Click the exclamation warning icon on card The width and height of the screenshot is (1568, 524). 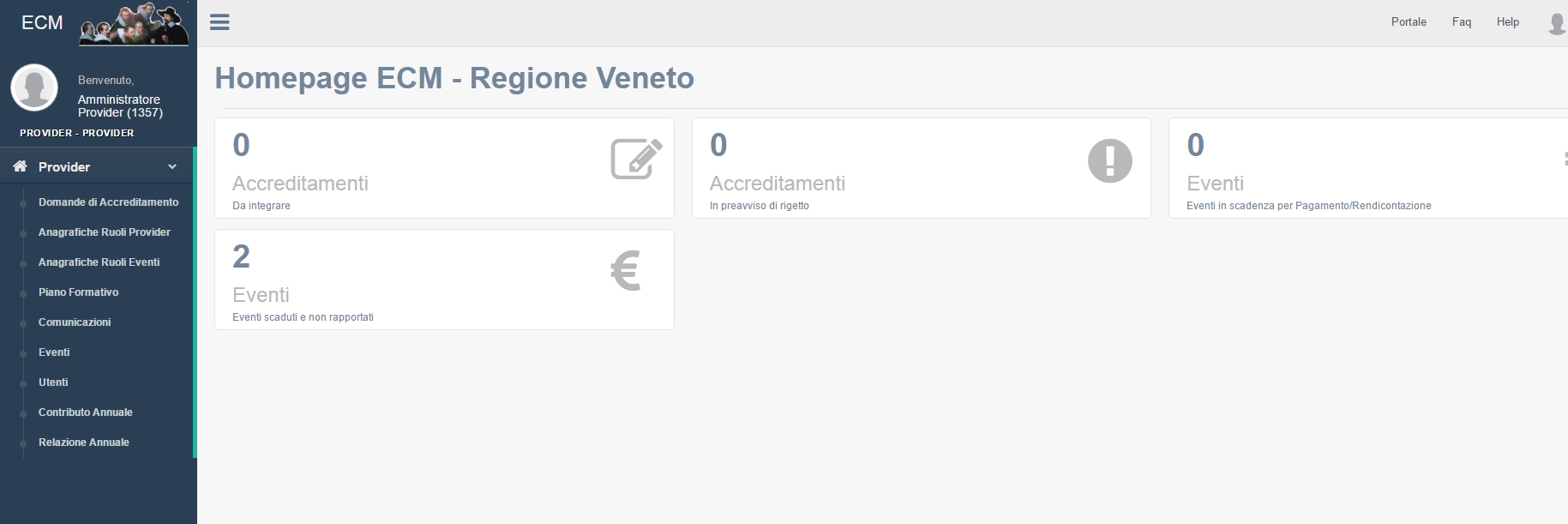click(x=1109, y=160)
